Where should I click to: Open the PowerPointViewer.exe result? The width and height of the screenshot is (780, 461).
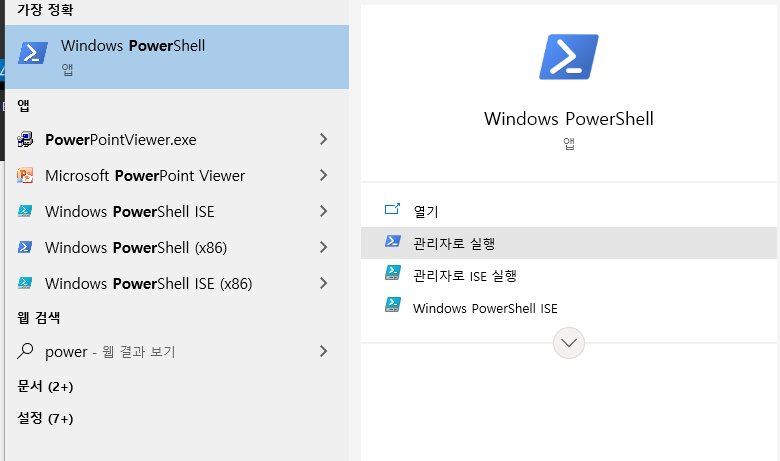pos(177,140)
